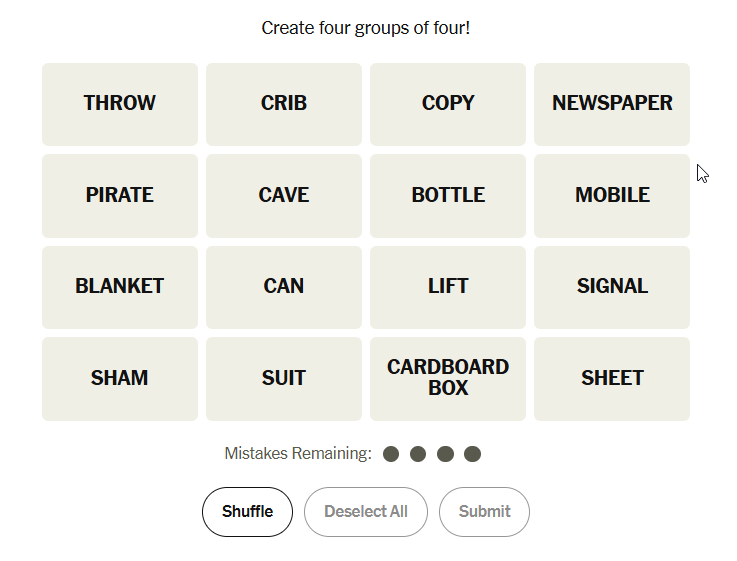Choose the MOBILE word tile
The width and height of the screenshot is (737, 561).
(x=612, y=196)
